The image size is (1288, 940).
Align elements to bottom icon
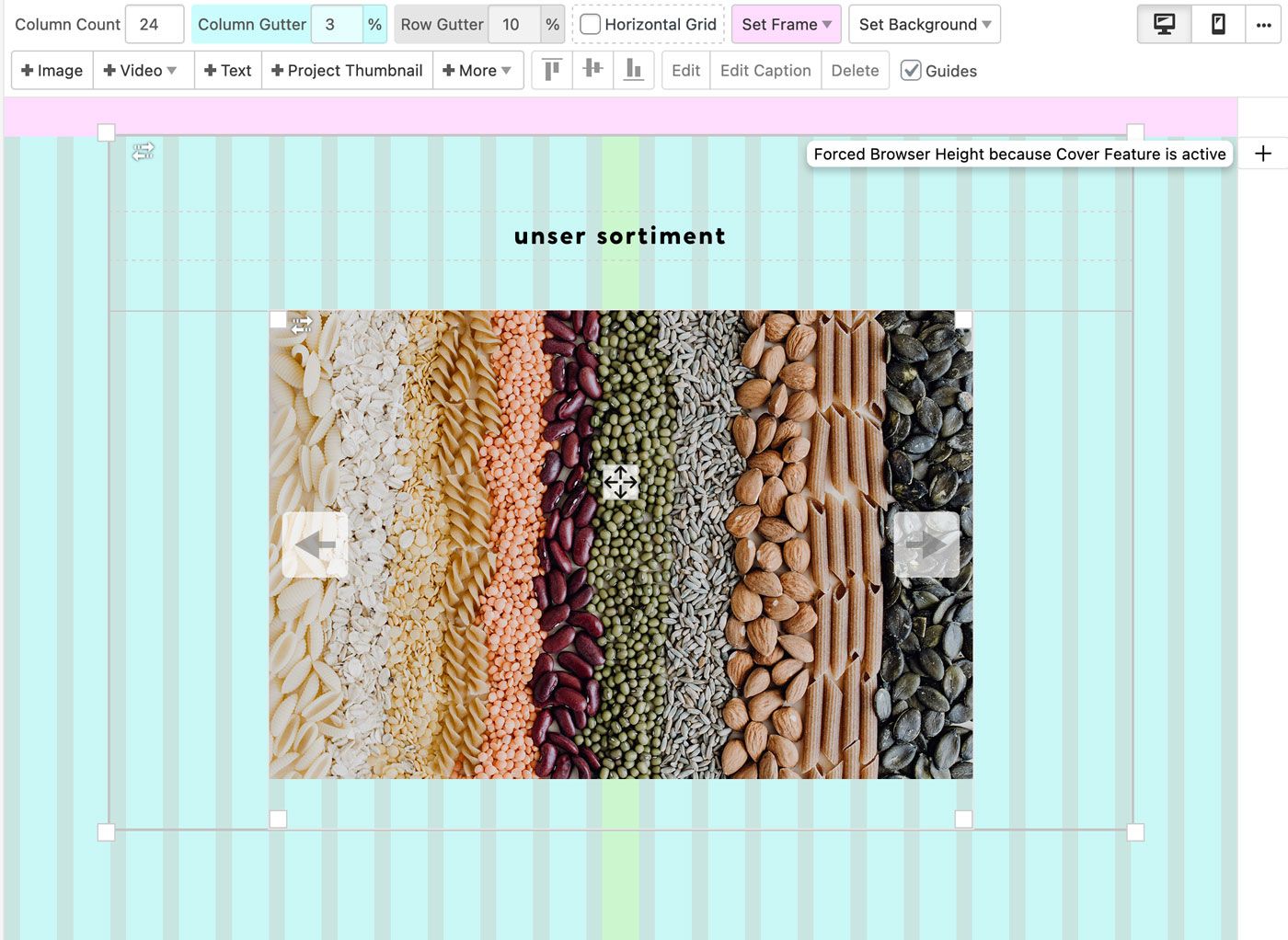click(x=633, y=70)
